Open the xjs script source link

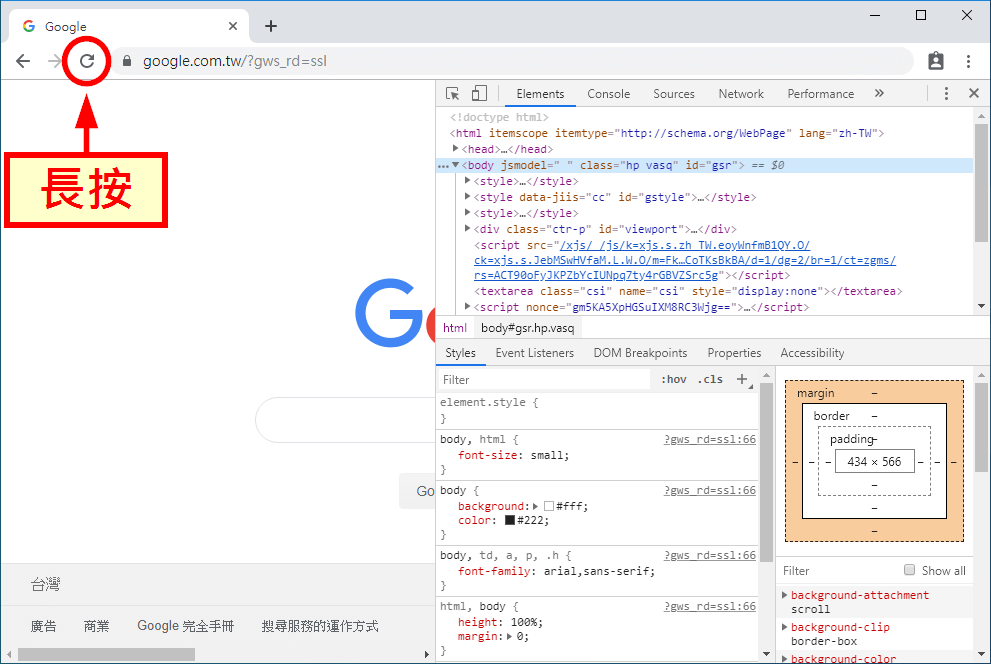click(x=684, y=260)
